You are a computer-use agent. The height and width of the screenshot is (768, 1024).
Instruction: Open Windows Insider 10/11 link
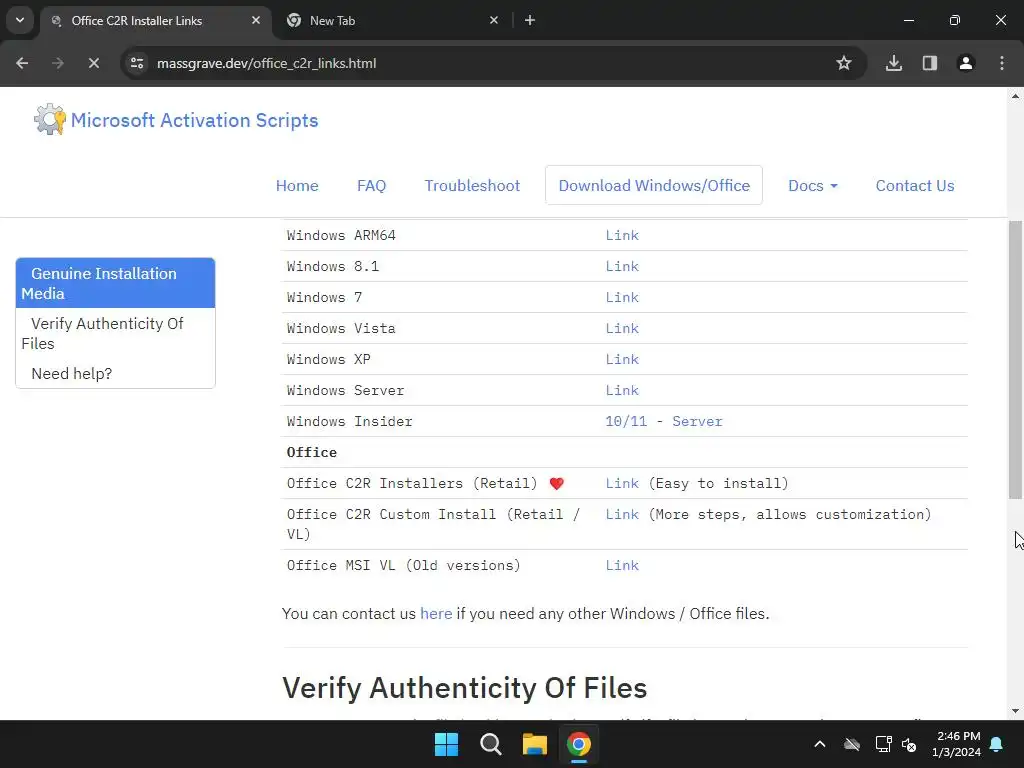click(x=626, y=421)
